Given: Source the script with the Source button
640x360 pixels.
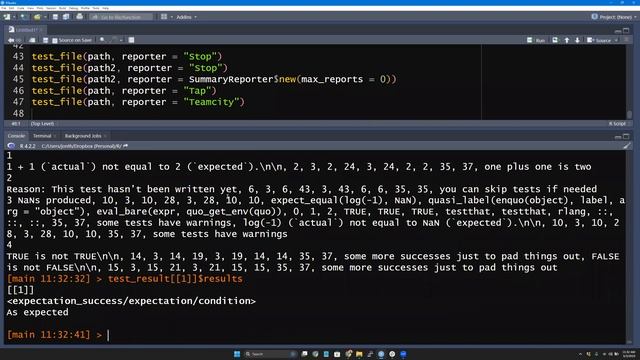Looking at the screenshot, I should point(599,40).
